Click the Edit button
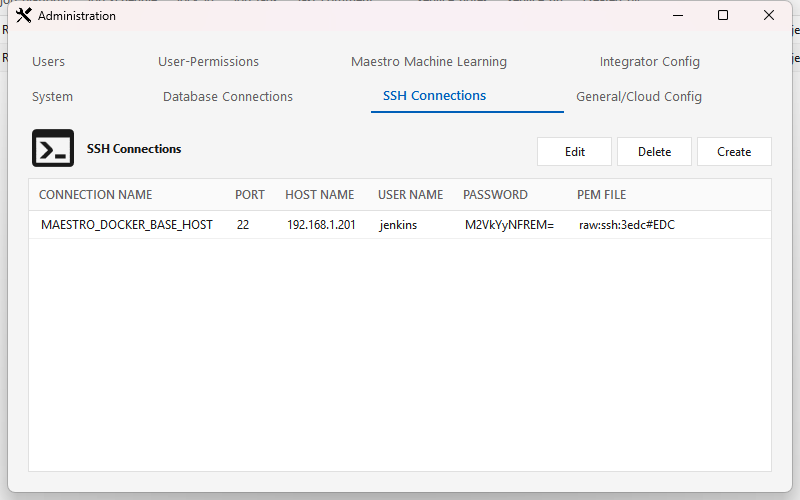800x500 pixels. tap(574, 152)
